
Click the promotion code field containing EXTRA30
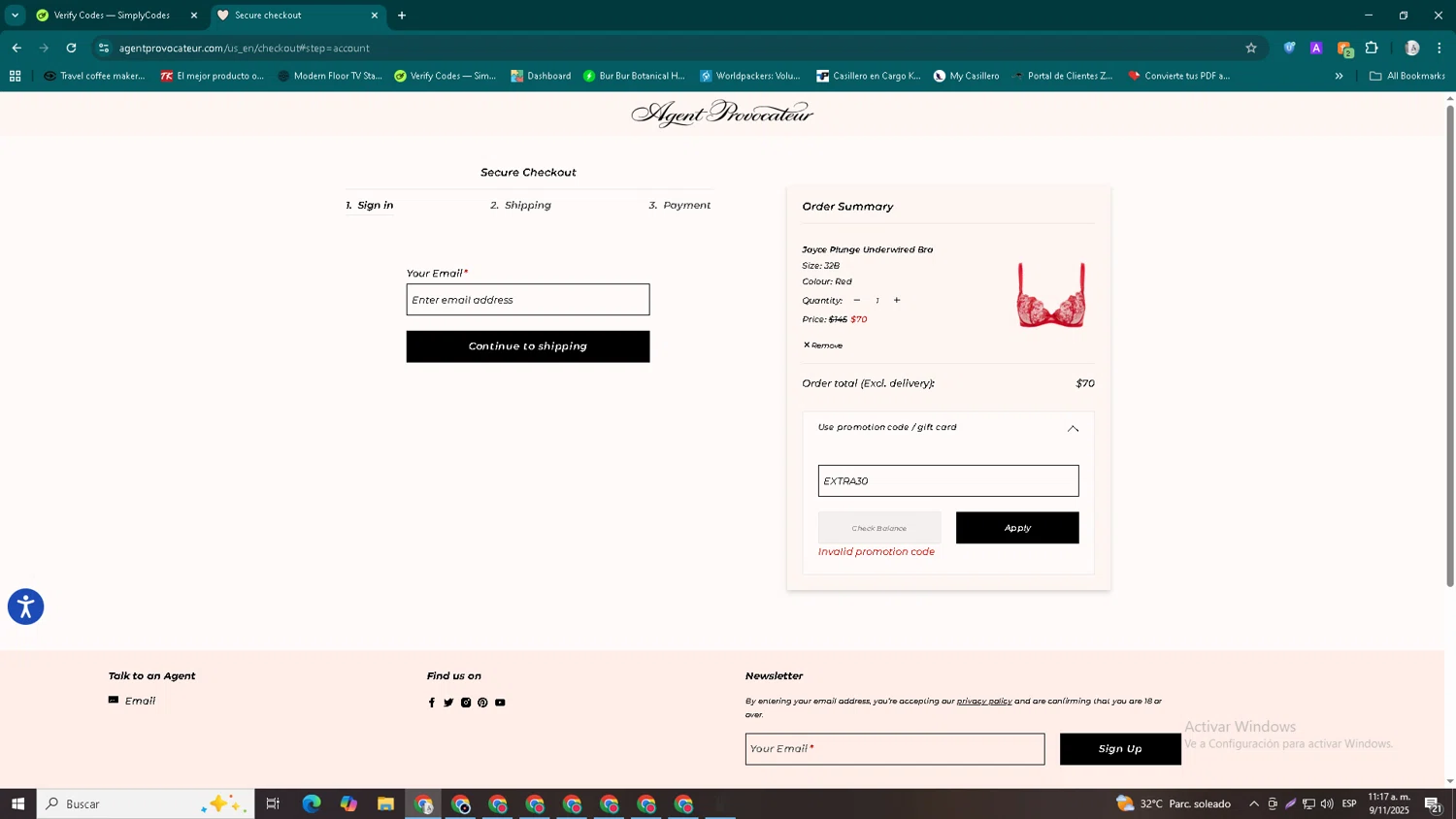pyautogui.click(x=948, y=481)
